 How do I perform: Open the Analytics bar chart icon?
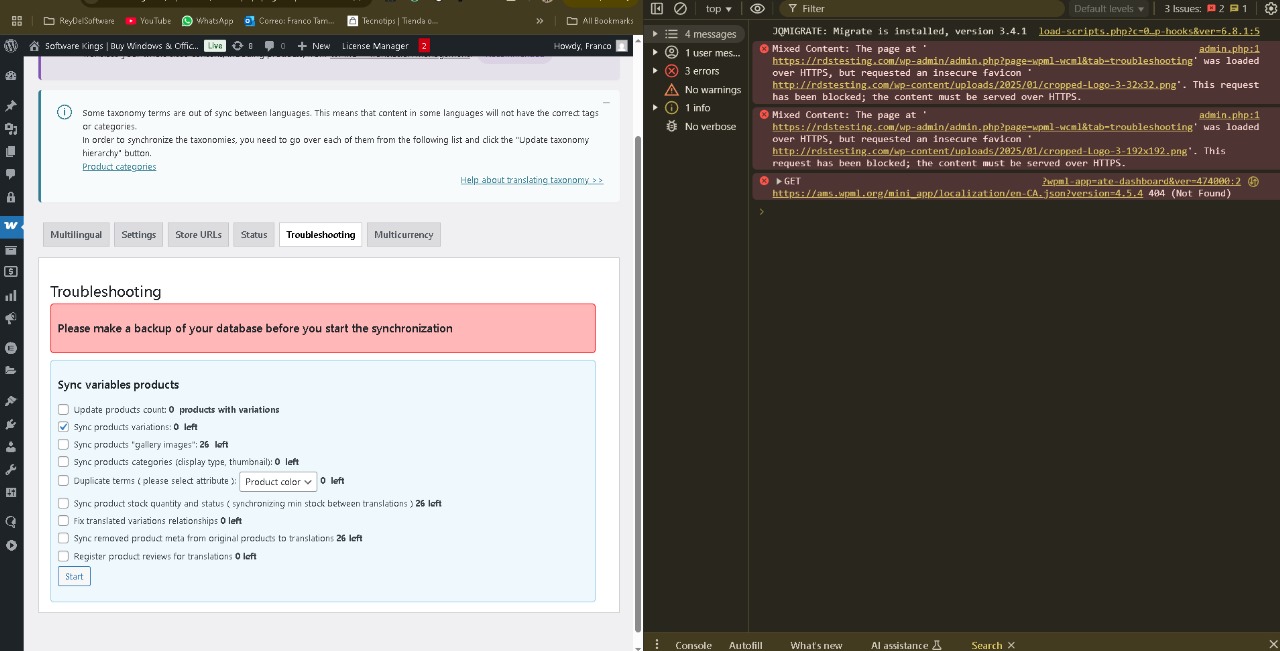11,296
